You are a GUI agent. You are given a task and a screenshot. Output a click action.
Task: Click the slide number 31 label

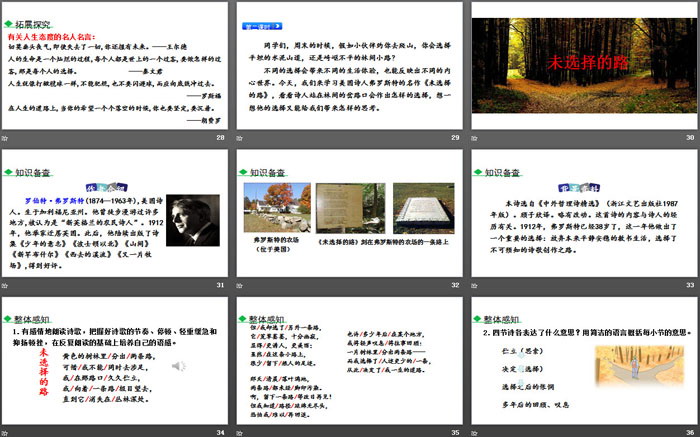pos(220,285)
